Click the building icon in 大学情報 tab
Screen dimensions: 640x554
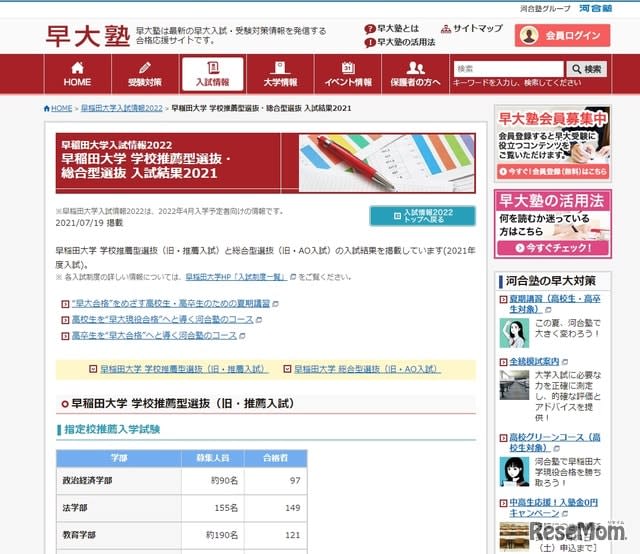tap(280, 68)
